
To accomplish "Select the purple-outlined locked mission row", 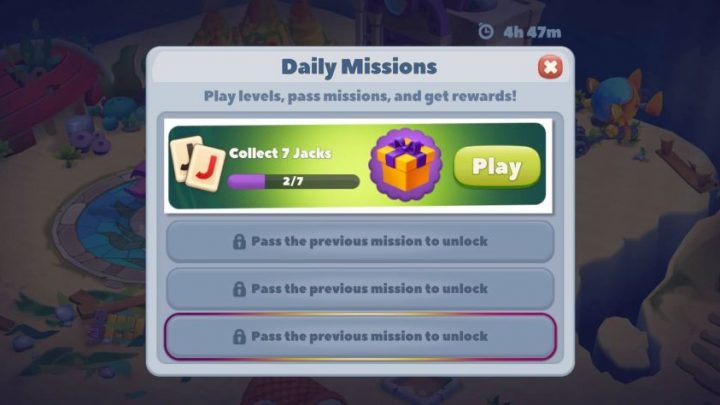I will coord(360,337).
